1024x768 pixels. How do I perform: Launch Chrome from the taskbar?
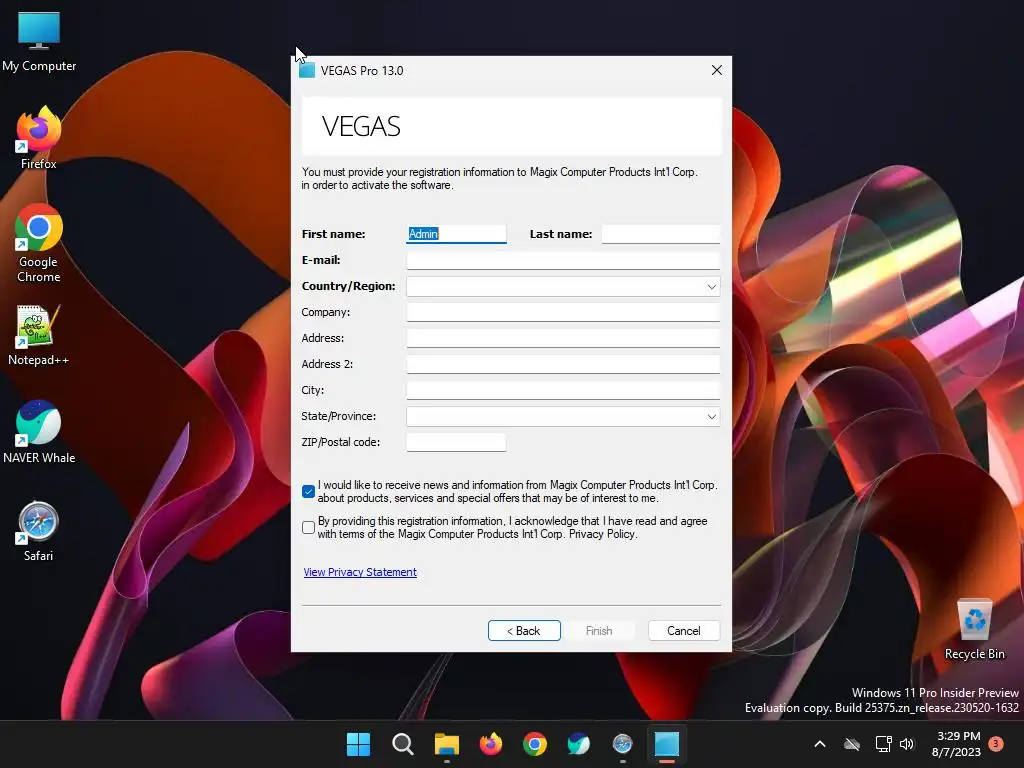click(x=535, y=744)
